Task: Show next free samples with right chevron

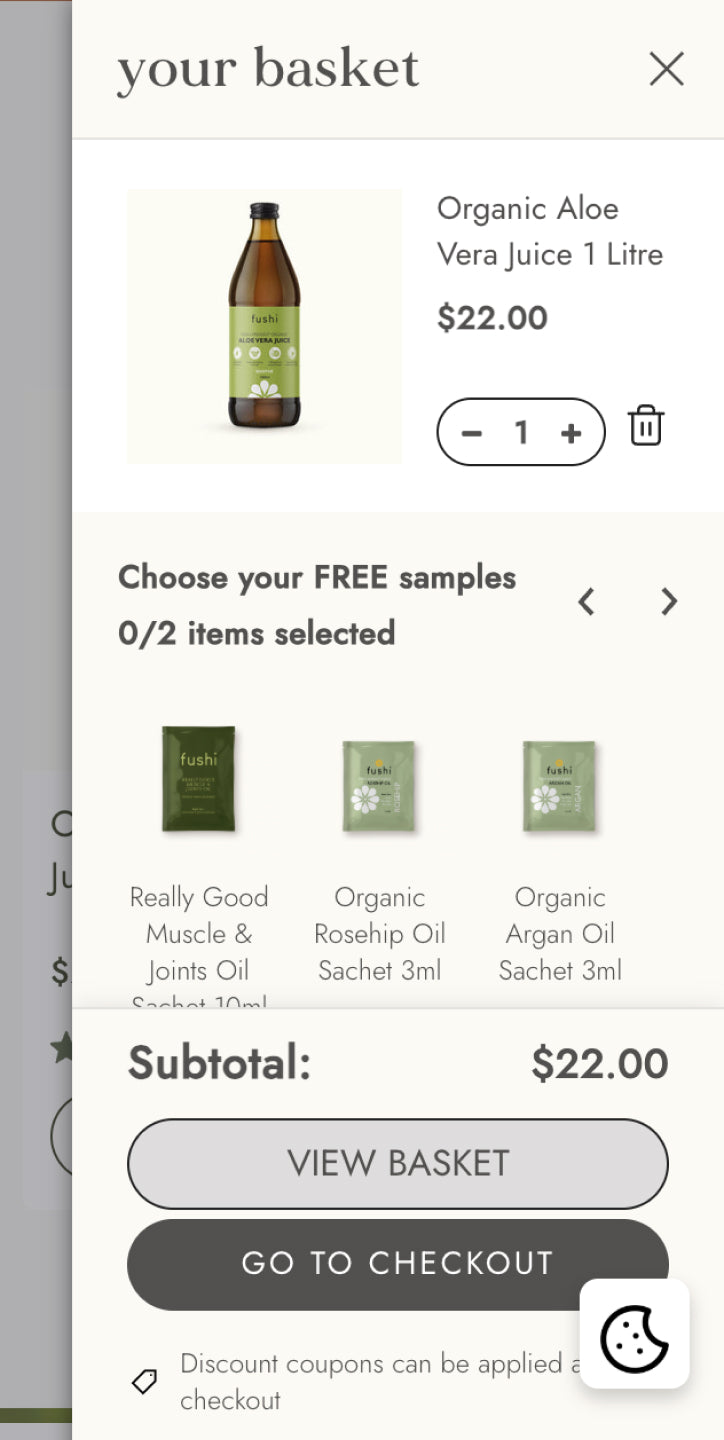Action: pos(669,602)
